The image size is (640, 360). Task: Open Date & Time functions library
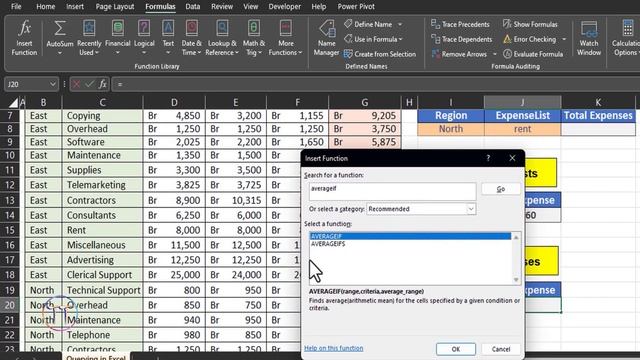coord(191,38)
